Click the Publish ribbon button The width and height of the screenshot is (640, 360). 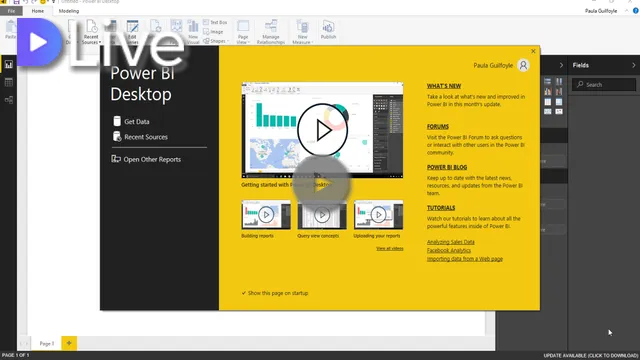[328, 30]
